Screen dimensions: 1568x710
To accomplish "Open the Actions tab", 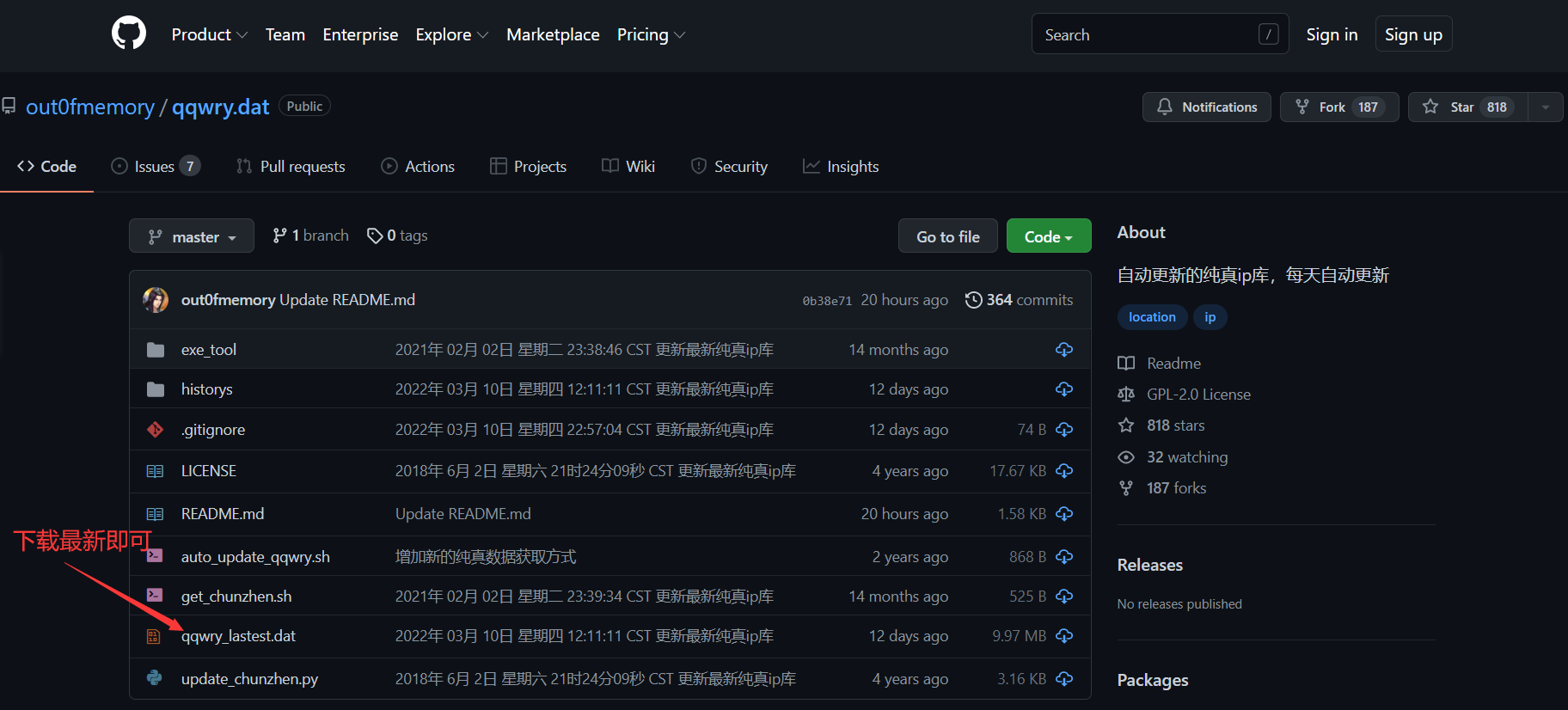I will (x=418, y=167).
